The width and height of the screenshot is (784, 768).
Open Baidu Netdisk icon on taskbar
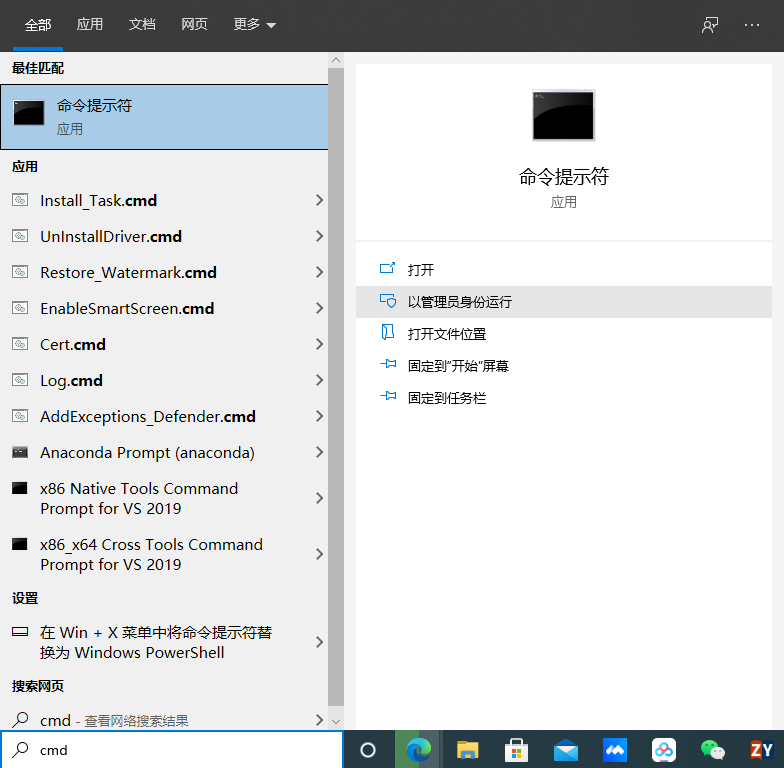click(x=664, y=750)
